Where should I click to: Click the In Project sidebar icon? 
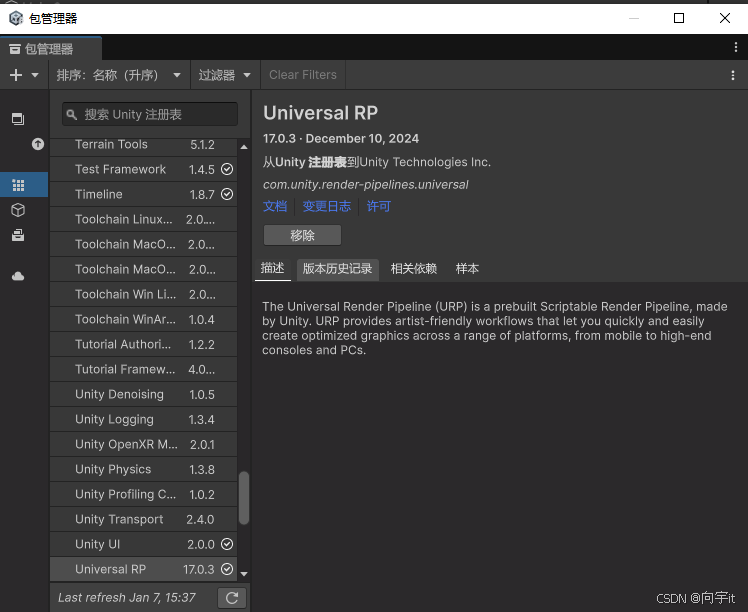point(18,119)
